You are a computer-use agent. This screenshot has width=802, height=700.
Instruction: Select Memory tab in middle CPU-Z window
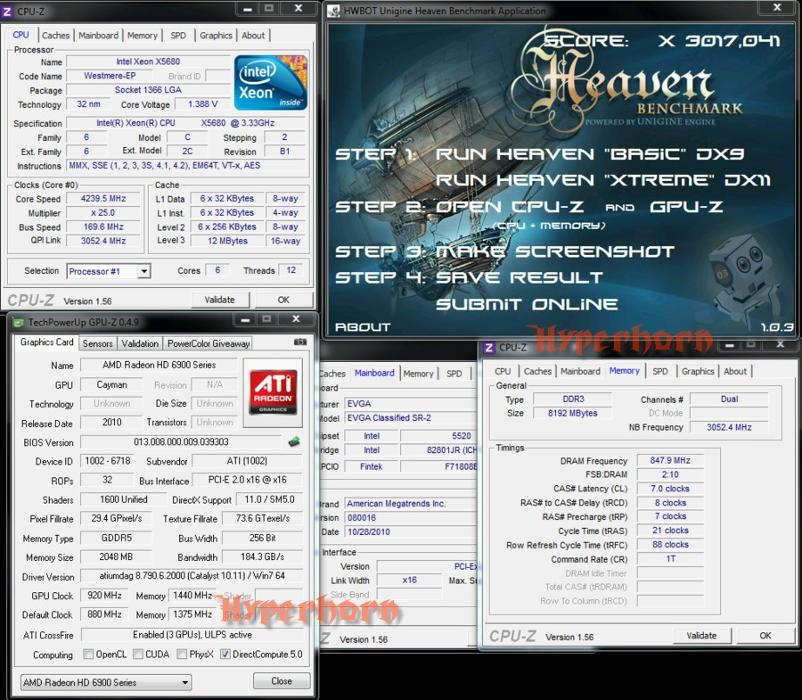[x=418, y=374]
